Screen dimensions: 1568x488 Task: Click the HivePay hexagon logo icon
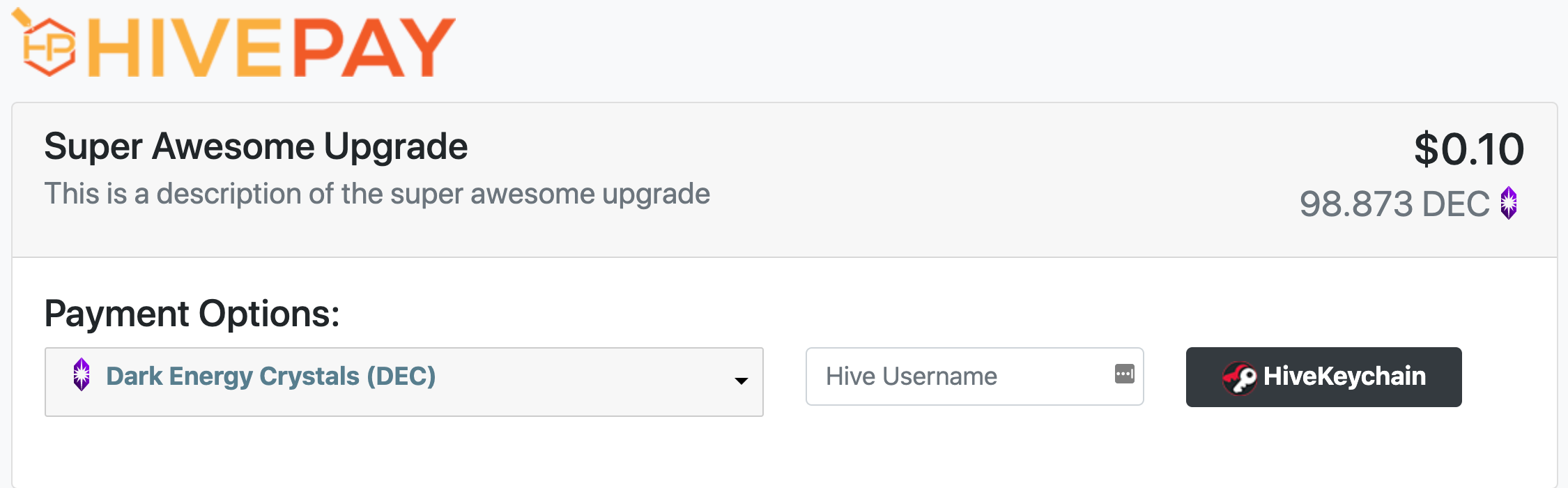tap(44, 43)
